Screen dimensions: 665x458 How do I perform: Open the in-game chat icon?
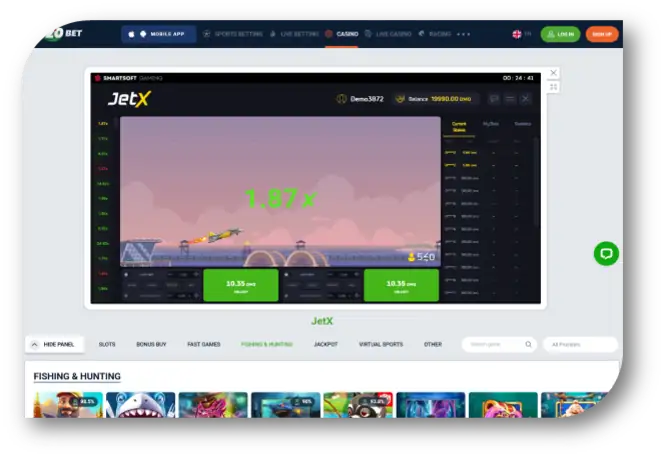494,99
